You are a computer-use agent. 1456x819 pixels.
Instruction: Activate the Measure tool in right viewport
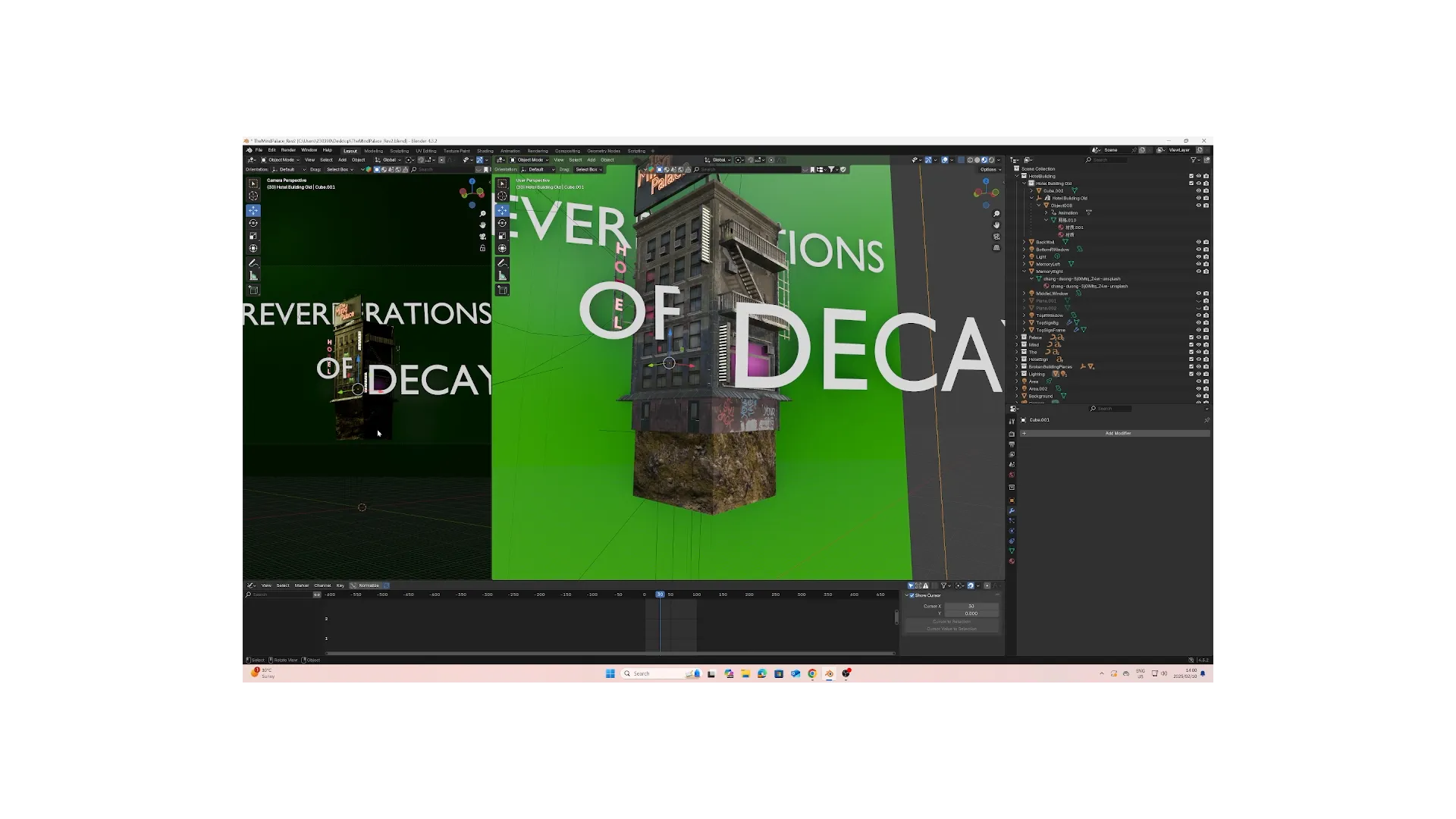click(x=502, y=276)
